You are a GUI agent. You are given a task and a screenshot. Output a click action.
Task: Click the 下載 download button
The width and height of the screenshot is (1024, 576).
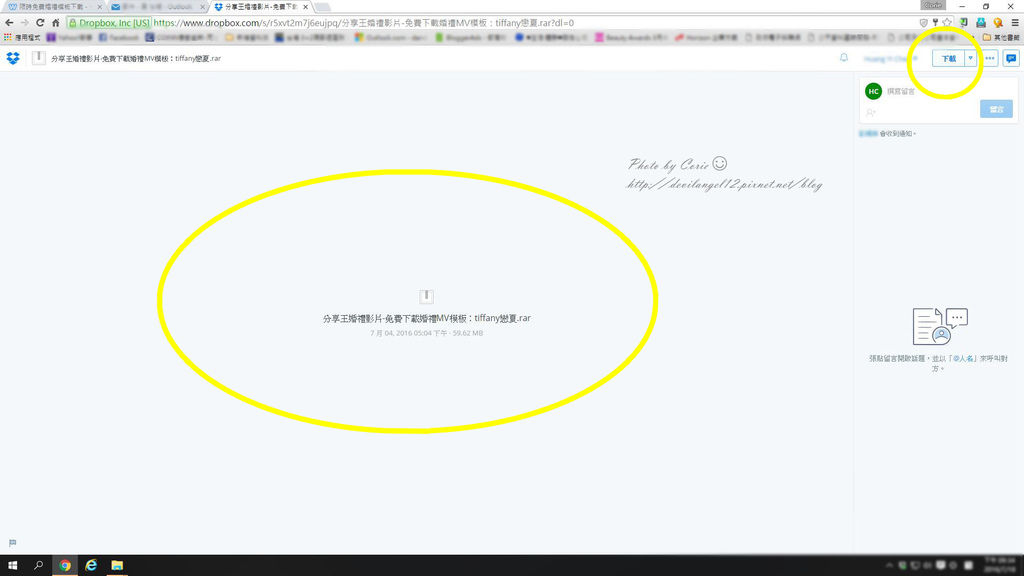tap(949, 58)
